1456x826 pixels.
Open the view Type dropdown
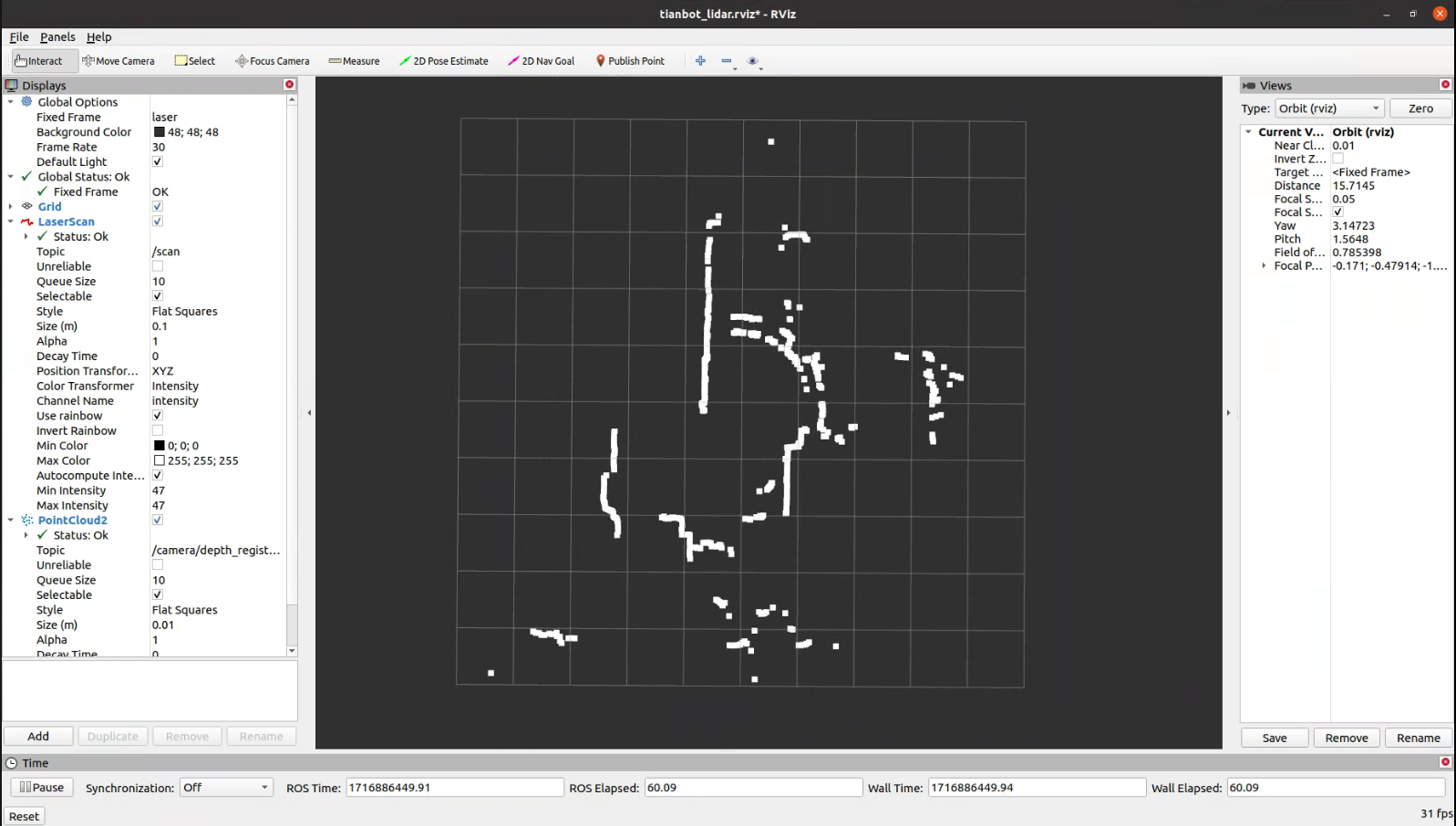[x=1329, y=108]
